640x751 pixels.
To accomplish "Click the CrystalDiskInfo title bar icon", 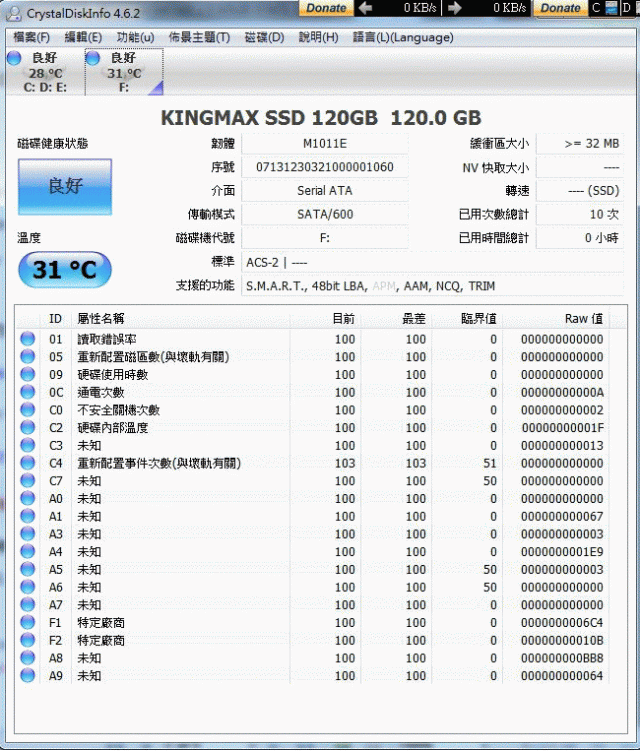I will (x=13, y=13).
